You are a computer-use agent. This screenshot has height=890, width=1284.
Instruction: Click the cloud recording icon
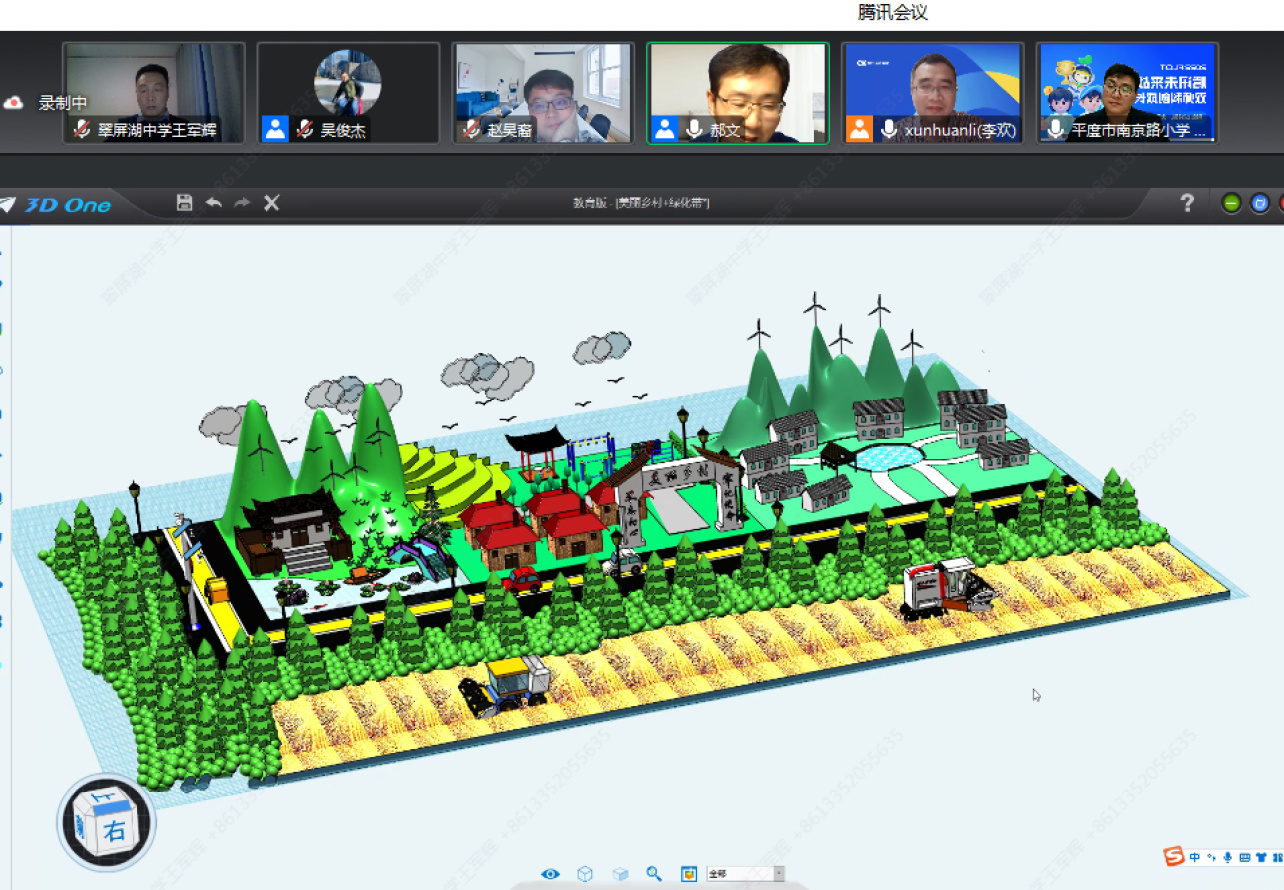[x=14, y=102]
